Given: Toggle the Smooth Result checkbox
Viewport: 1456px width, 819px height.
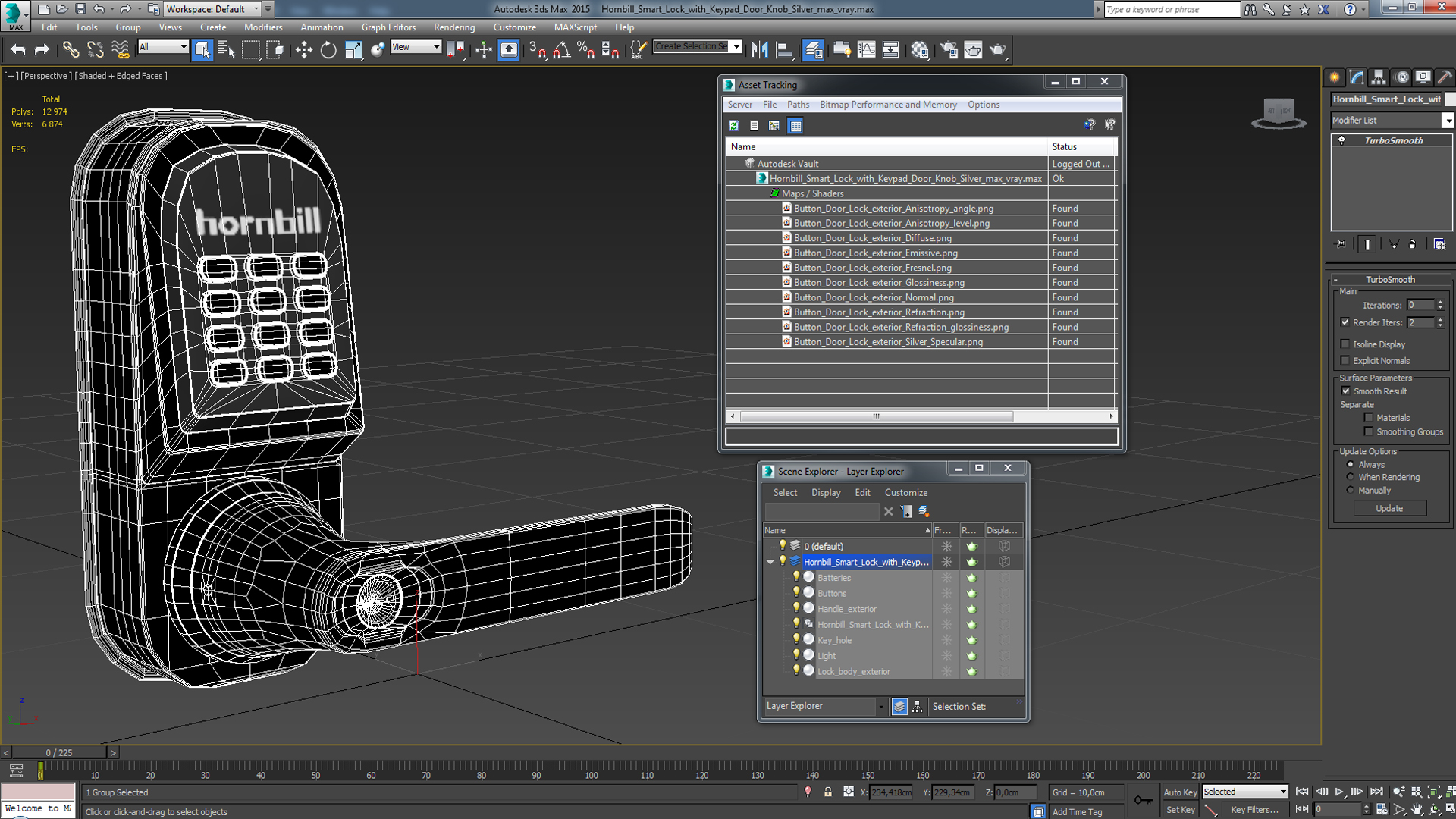Looking at the screenshot, I should click(1346, 391).
